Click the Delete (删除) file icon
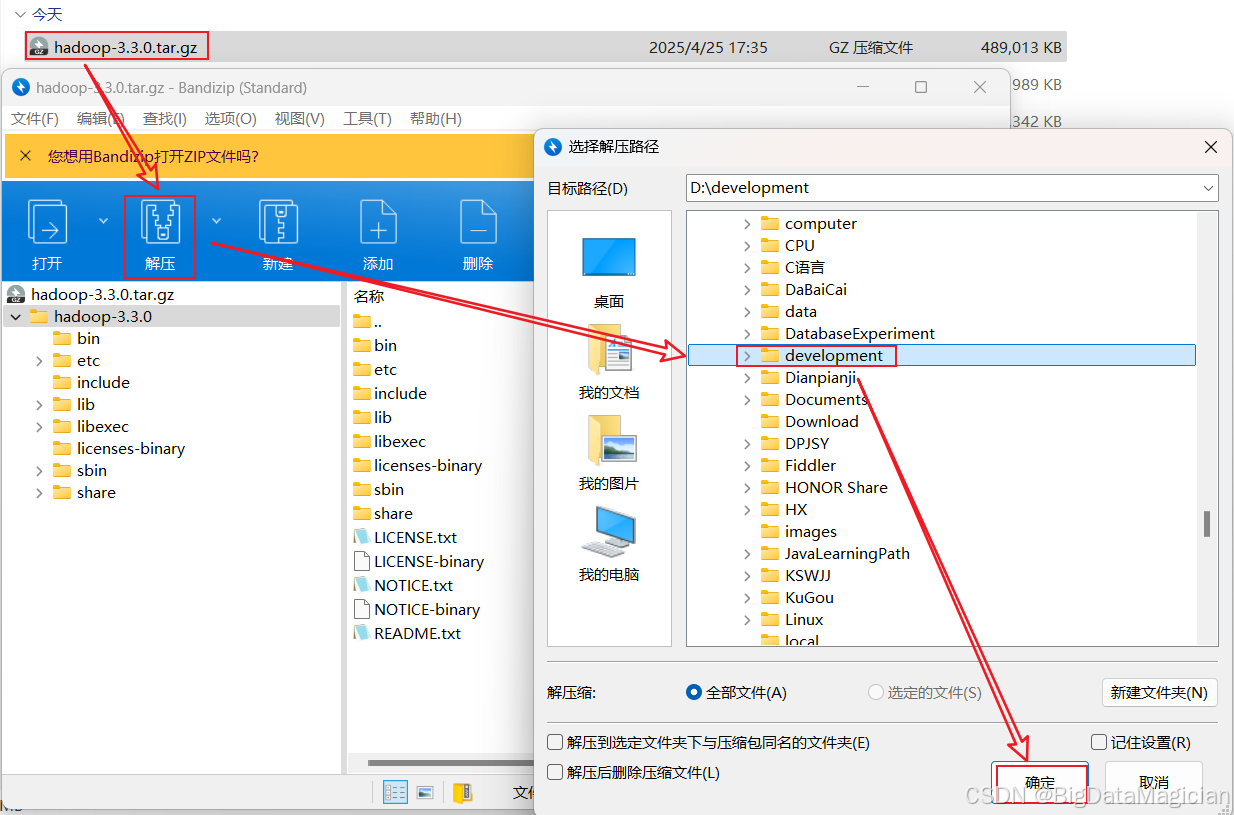1234x815 pixels. 478,224
